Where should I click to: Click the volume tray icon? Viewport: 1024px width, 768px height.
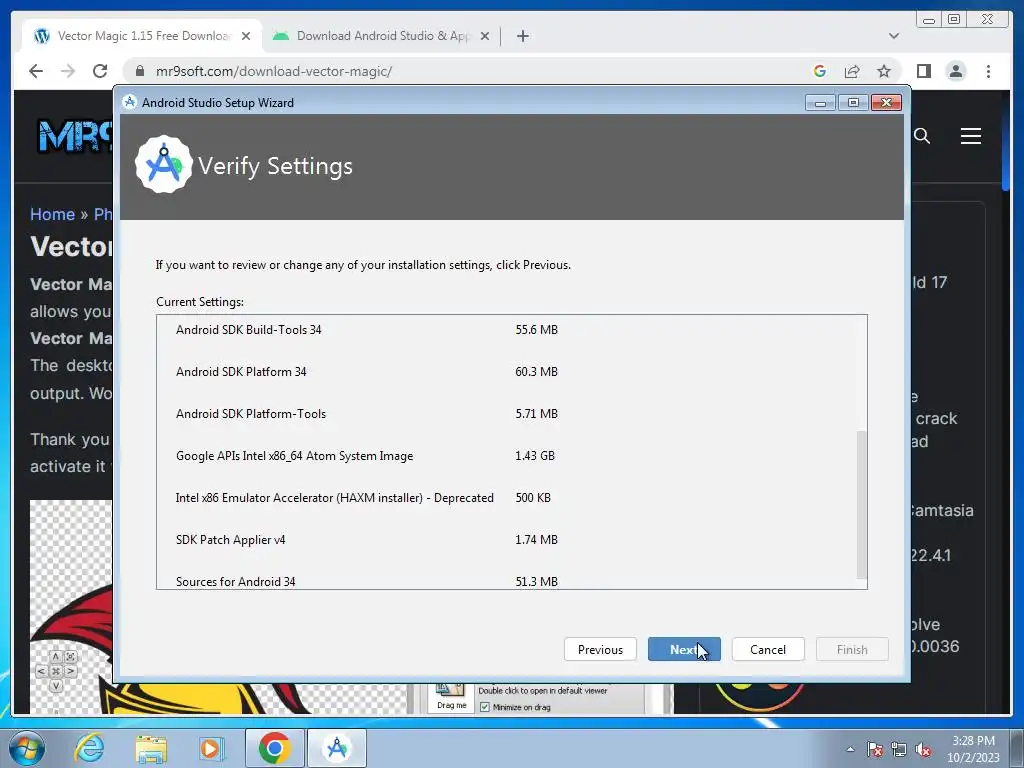tap(923, 749)
